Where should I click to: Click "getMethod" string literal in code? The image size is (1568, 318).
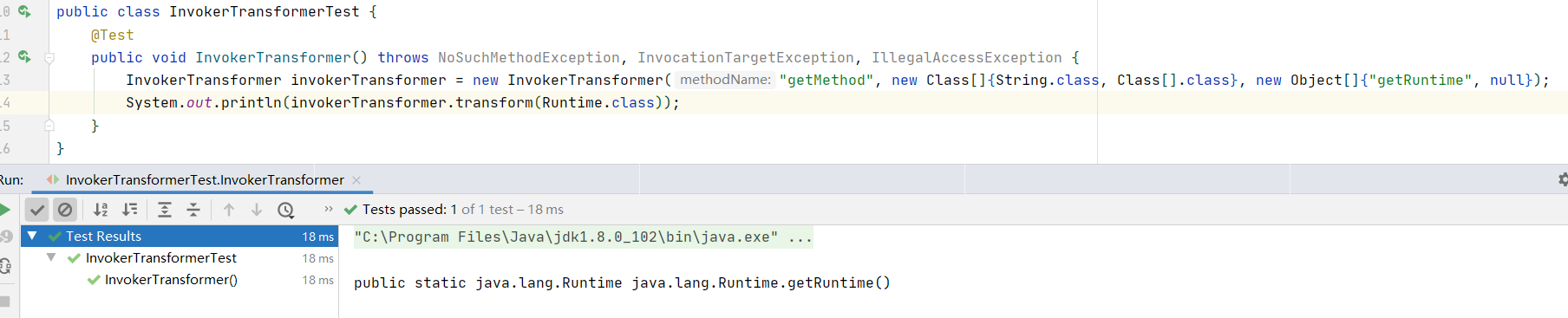826,81
